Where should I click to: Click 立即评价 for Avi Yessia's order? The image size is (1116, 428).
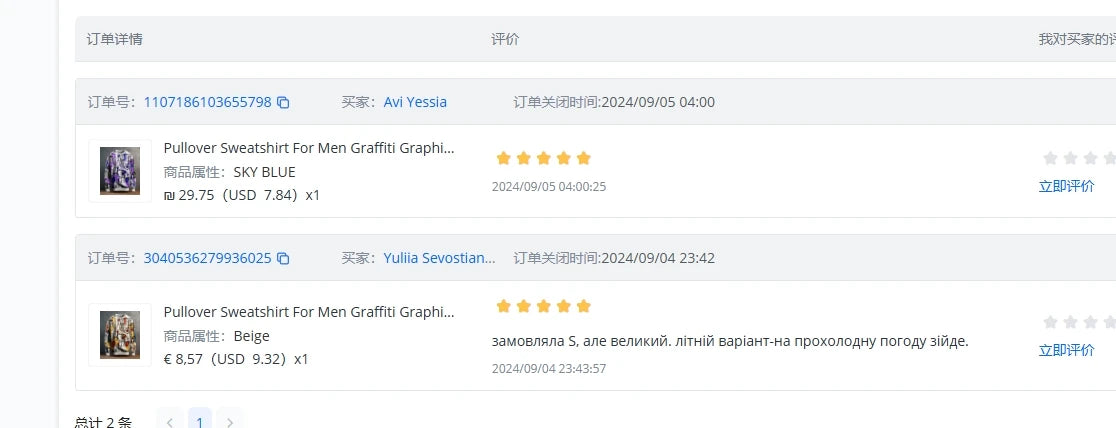pos(1066,186)
